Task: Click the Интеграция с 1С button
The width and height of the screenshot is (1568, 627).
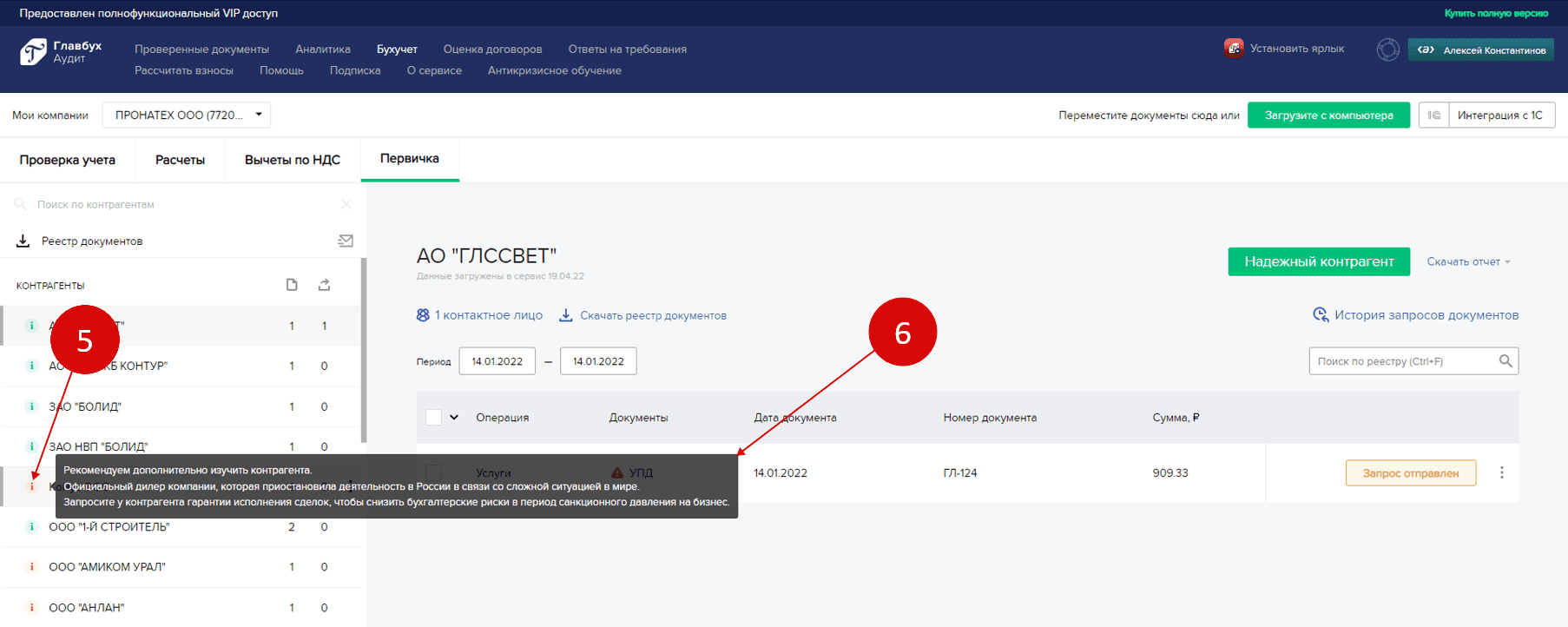Action: click(x=1500, y=115)
